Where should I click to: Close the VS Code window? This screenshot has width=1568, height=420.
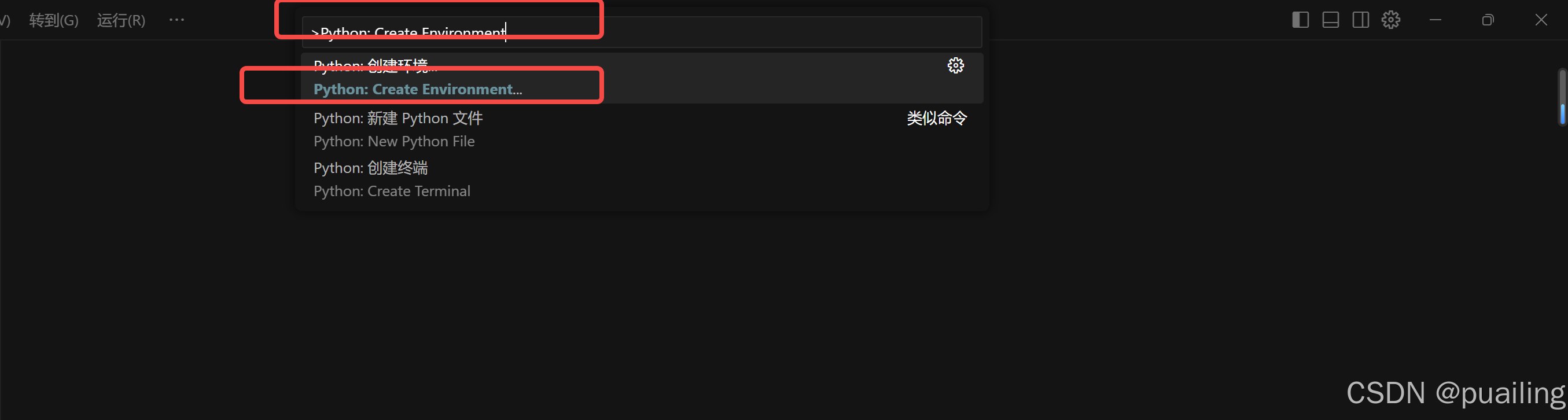[x=1541, y=20]
